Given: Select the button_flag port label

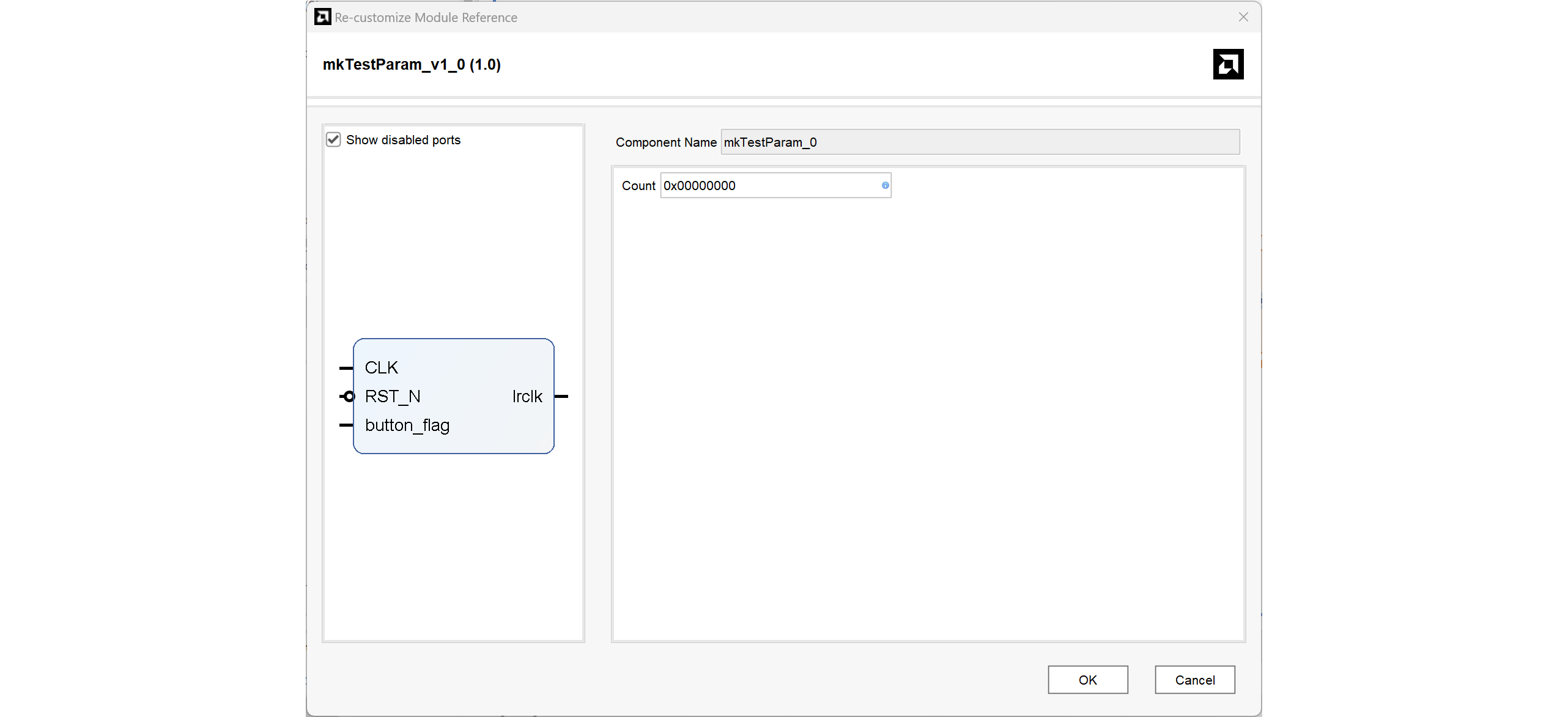Looking at the screenshot, I should (407, 425).
